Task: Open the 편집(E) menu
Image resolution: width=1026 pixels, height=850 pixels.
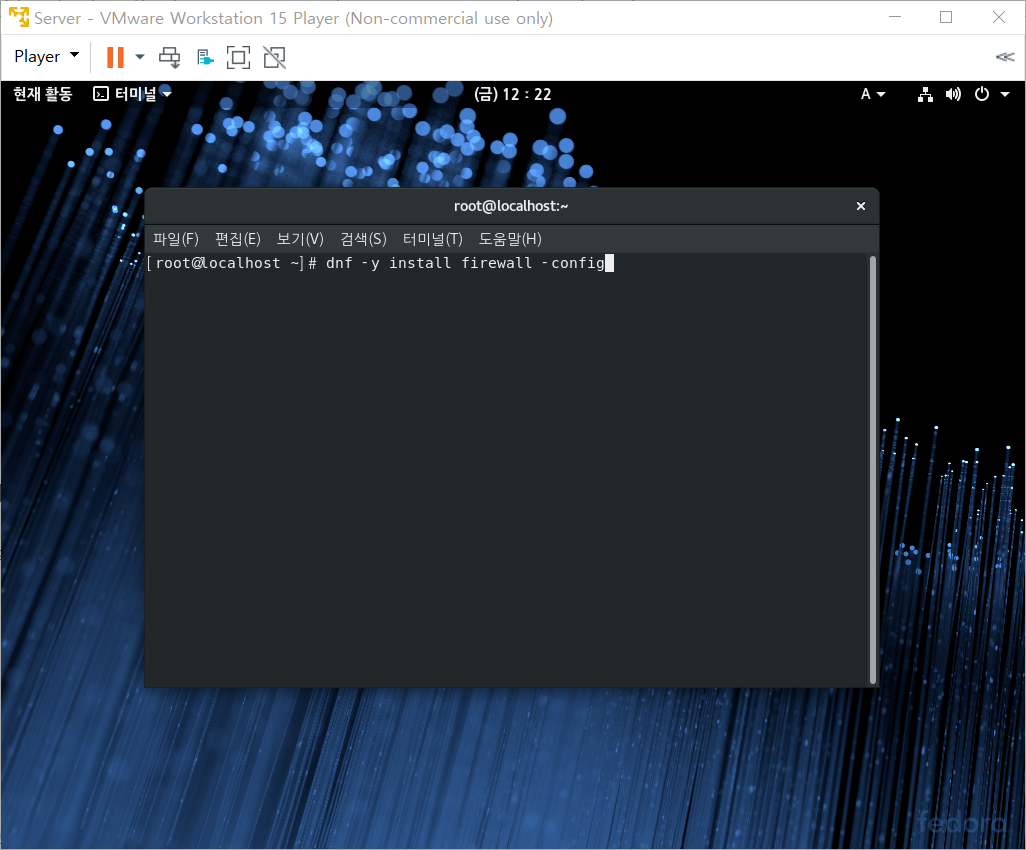Action: pos(238,239)
